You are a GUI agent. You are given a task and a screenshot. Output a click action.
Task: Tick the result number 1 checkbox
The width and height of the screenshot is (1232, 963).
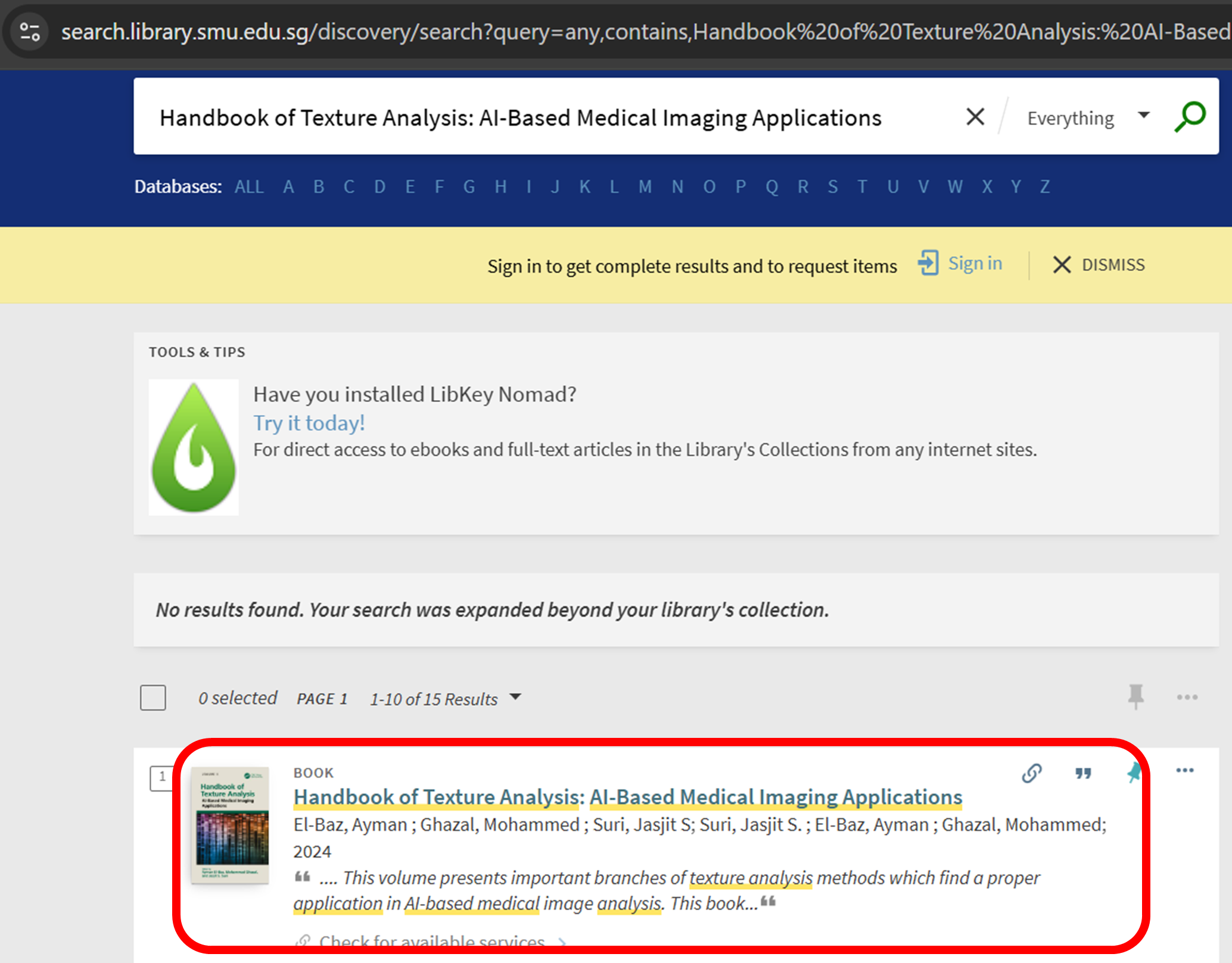(161, 777)
